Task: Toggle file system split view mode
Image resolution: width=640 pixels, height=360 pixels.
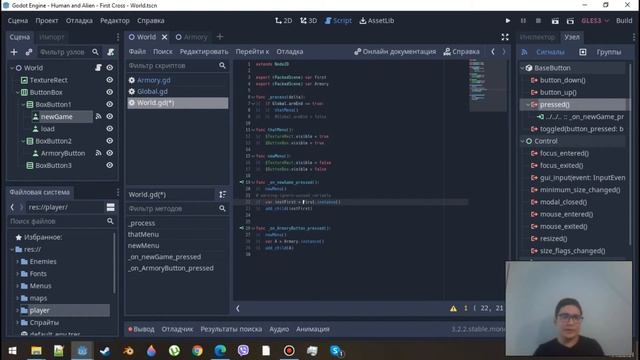Action: point(111,207)
